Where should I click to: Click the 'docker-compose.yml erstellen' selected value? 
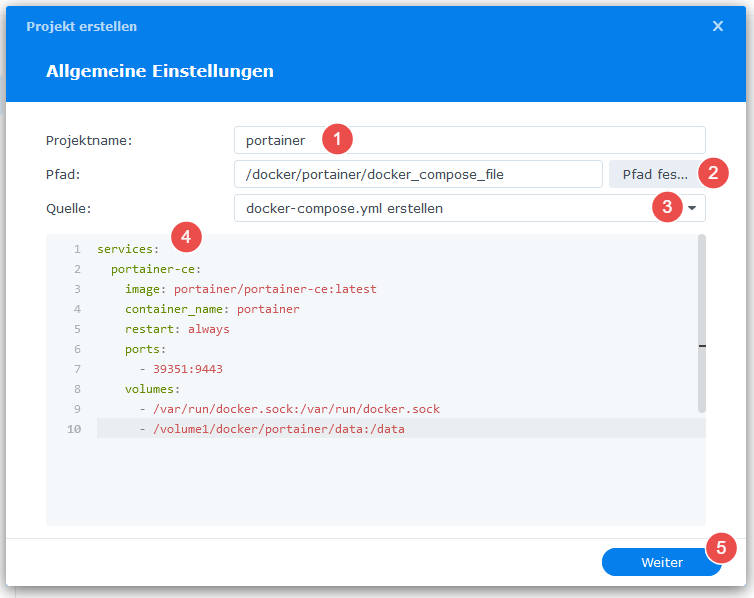pyautogui.click(x=344, y=208)
